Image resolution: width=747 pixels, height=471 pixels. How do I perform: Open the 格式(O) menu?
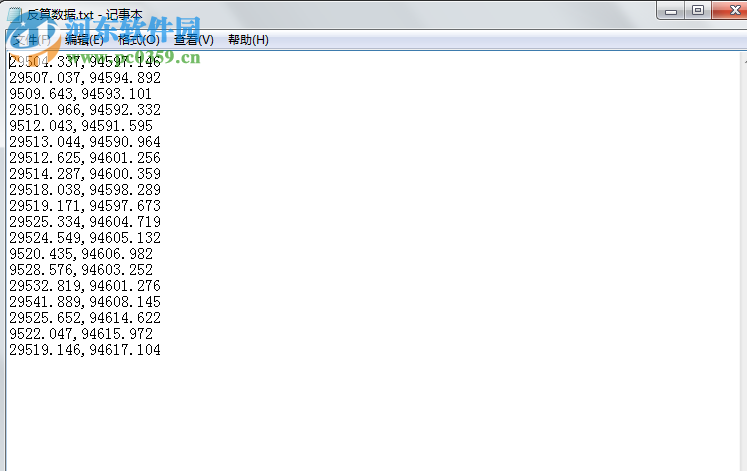pos(139,40)
